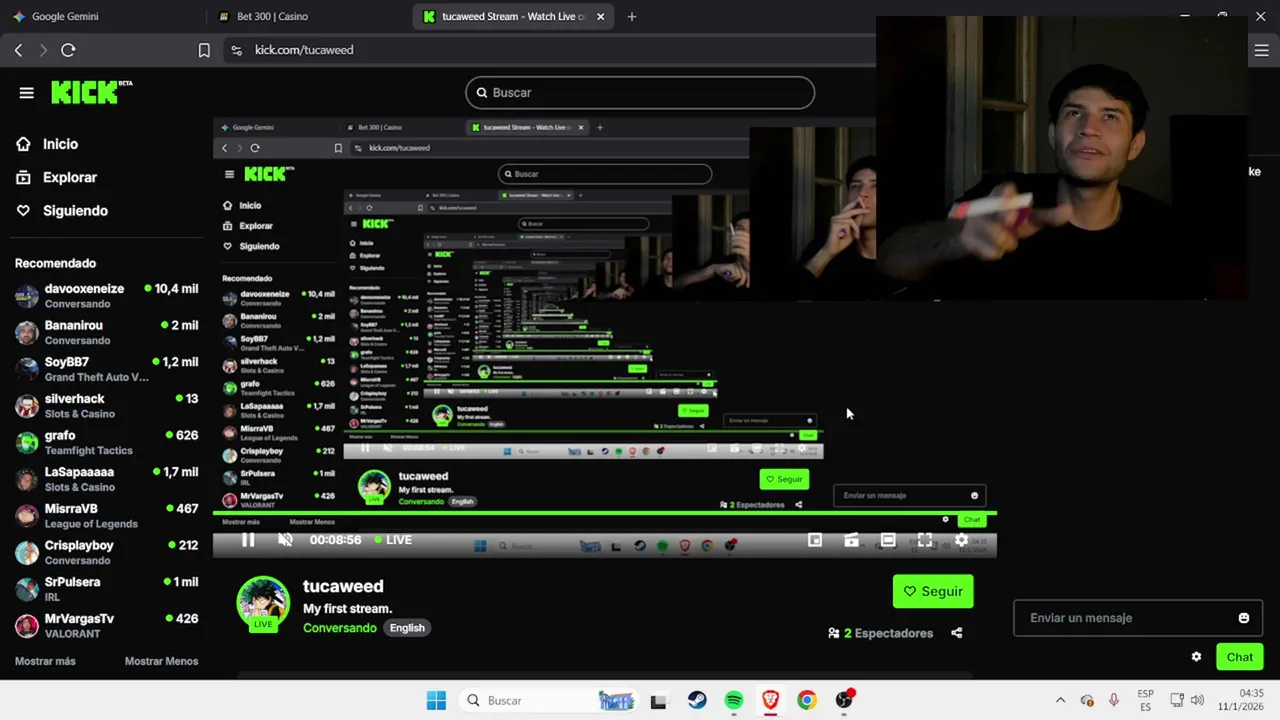Open the Kick sidebar hamburger menu
Screen dimensions: 1280x720
(27, 93)
